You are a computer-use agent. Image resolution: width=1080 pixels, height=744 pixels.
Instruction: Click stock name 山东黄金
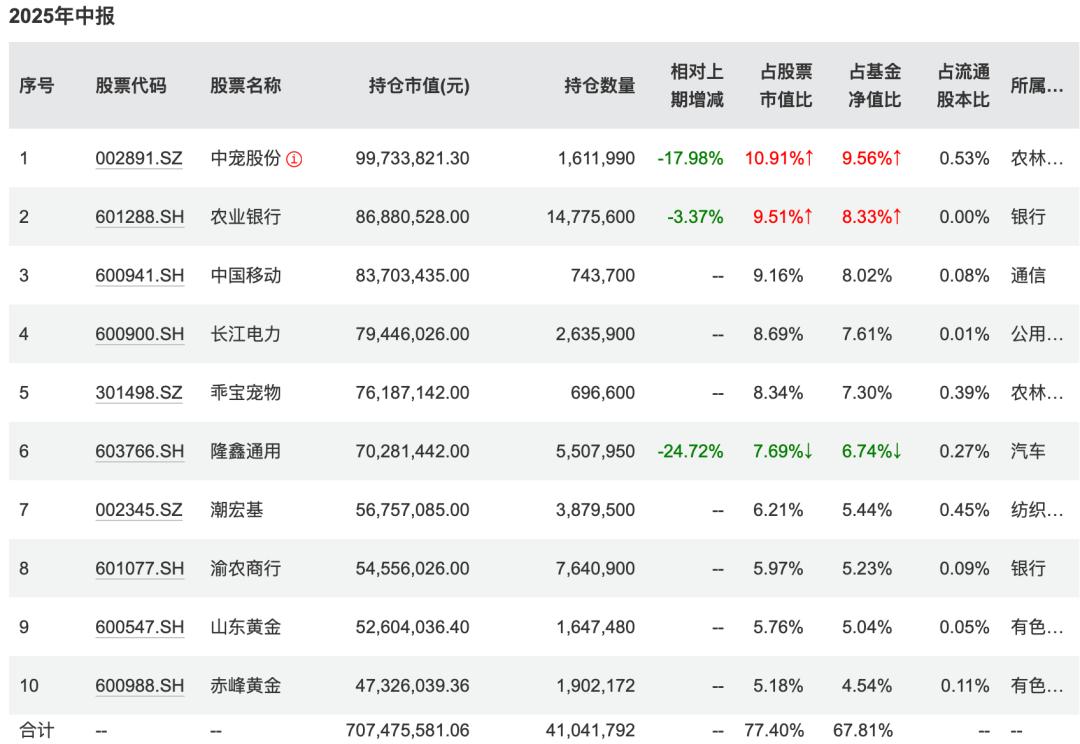click(246, 627)
